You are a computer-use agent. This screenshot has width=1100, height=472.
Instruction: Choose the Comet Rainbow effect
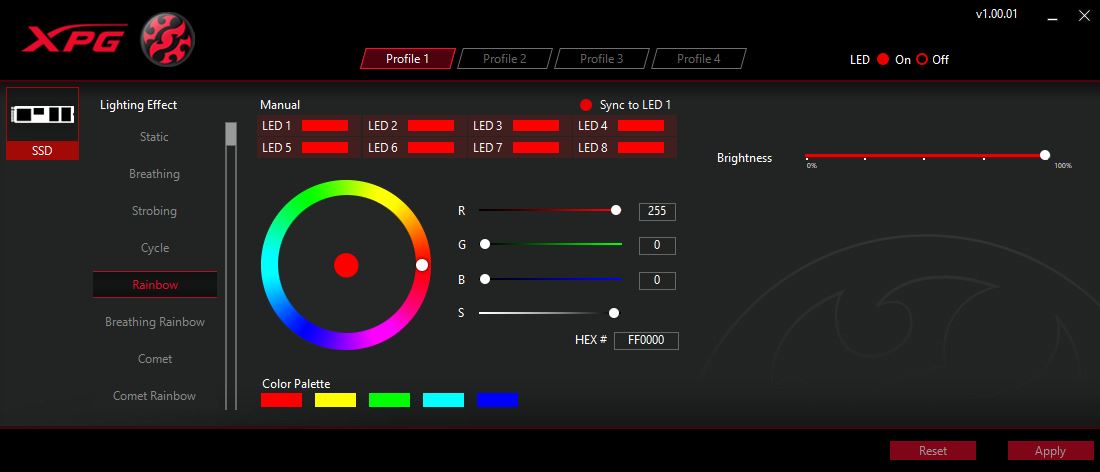(154, 396)
